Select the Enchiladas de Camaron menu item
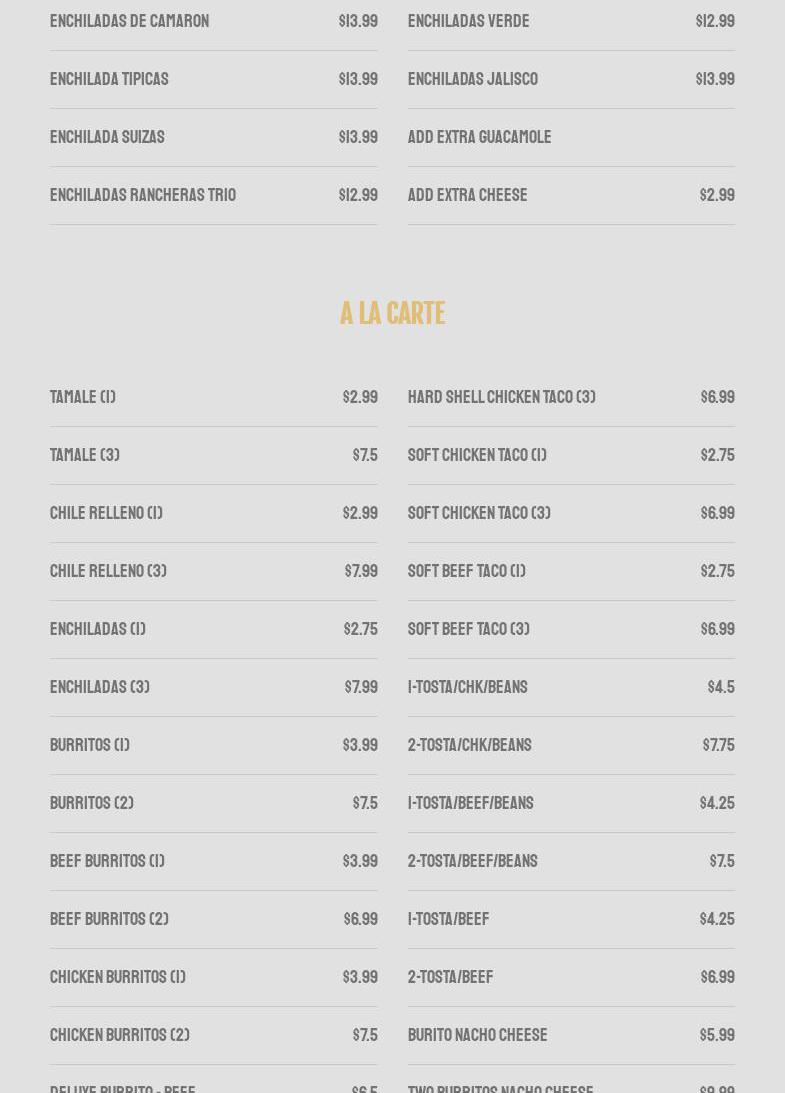Viewport: 785px width, 1093px height. click(129, 21)
